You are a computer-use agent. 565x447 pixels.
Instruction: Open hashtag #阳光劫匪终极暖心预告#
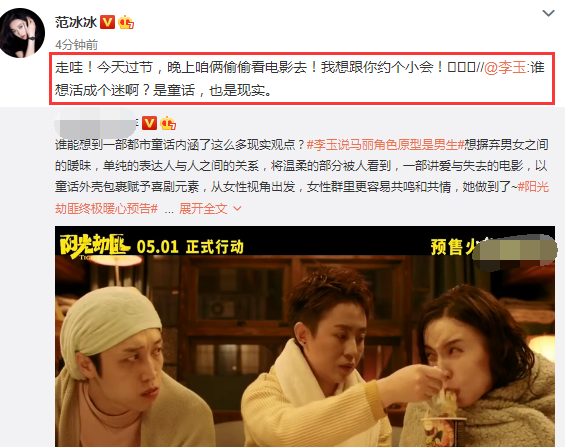(302, 198)
